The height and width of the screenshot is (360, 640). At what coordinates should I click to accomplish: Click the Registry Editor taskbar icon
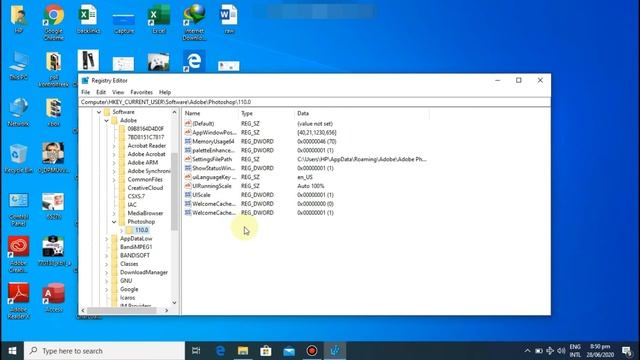pyautogui.click(x=335, y=351)
